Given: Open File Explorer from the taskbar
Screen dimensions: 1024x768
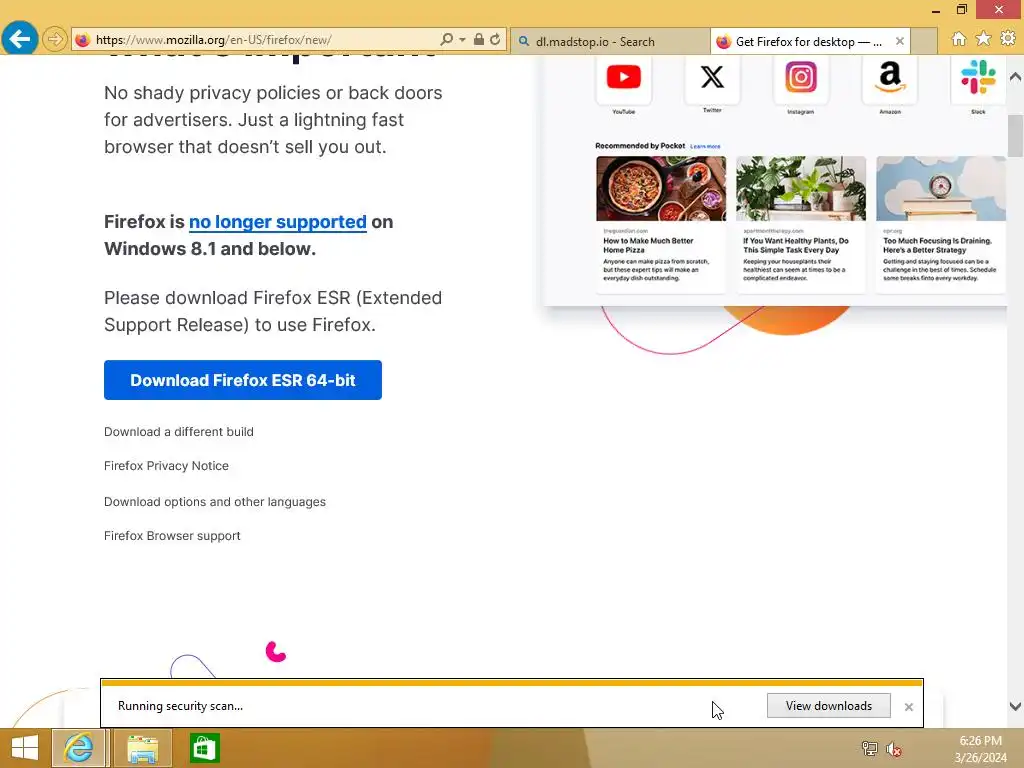Looking at the screenshot, I should click(142, 748).
